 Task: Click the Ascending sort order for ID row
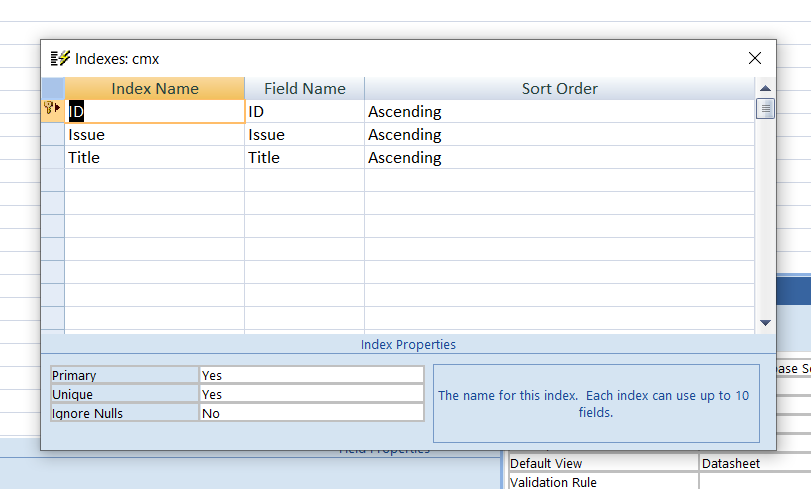pyautogui.click(x=560, y=111)
